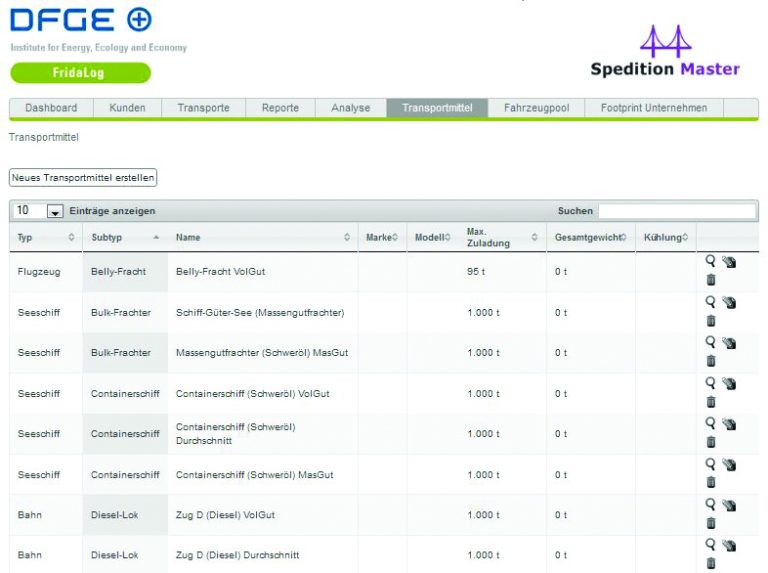The width and height of the screenshot is (768, 573).
Task: Click trash icon for Massengutfrachter (Schweröl) MasGut
Action: click(x=711, y=361)
